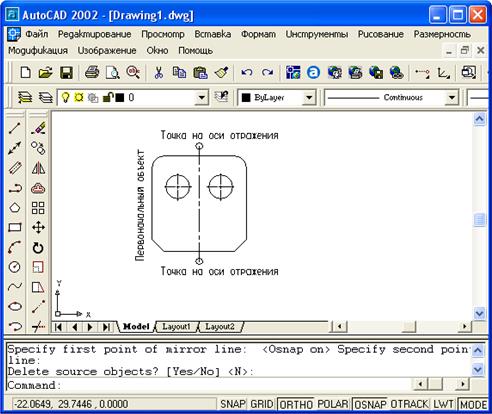This screenshot has height=414, width=492.
Task: Open the Просмотр menu
Action: pos(163,34)
